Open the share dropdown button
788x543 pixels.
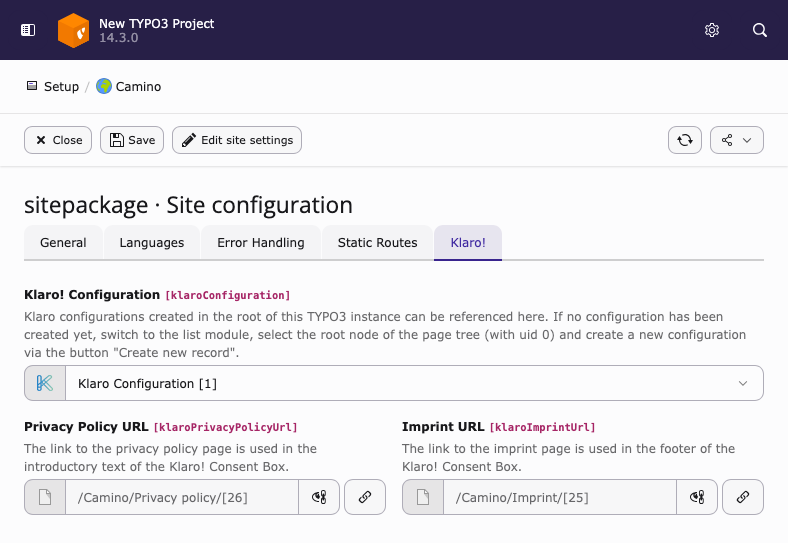pyautogui.click(x=737, y=140)
